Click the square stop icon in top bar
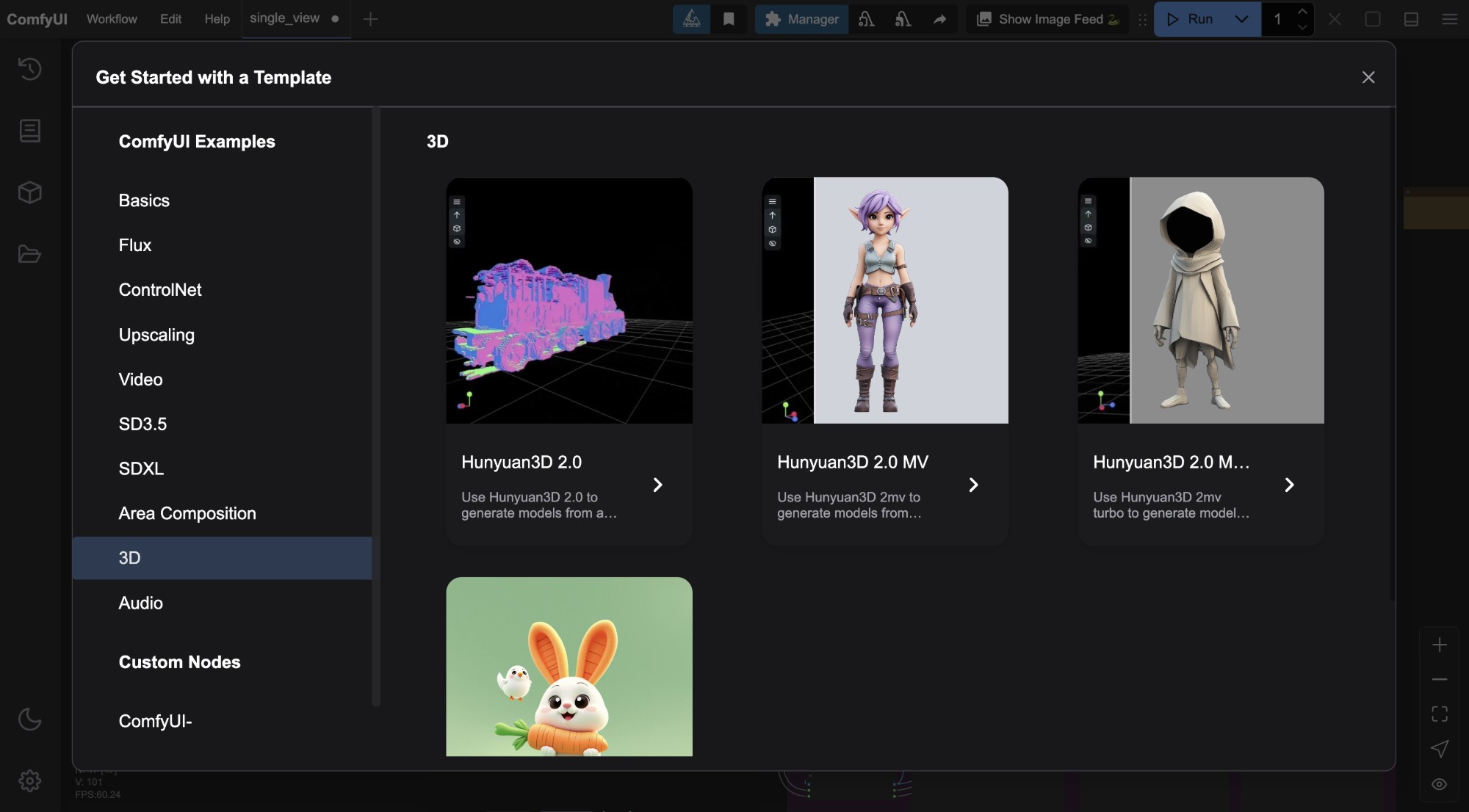The image size is (1469, 812). 1373,19
